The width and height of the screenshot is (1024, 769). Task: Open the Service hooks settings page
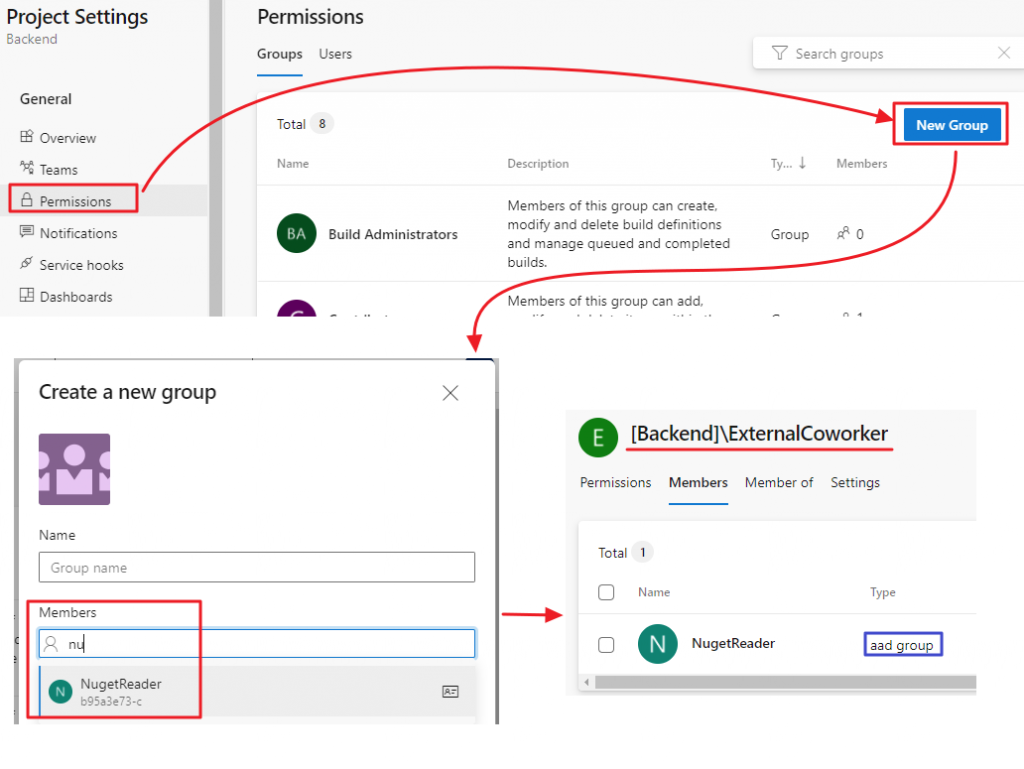coord(81,265)
